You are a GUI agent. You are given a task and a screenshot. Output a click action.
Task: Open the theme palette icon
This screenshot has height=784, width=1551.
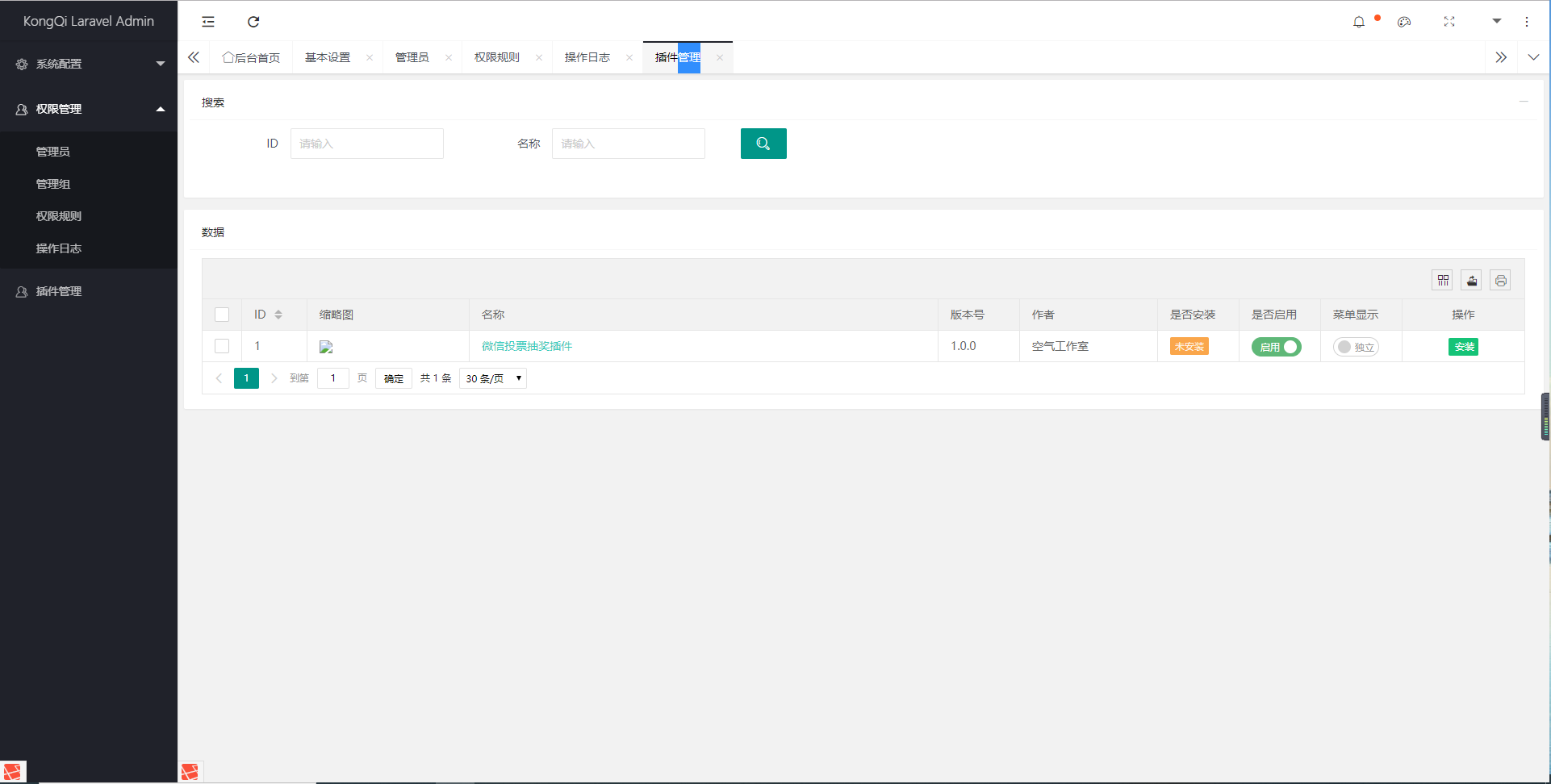1404,22
